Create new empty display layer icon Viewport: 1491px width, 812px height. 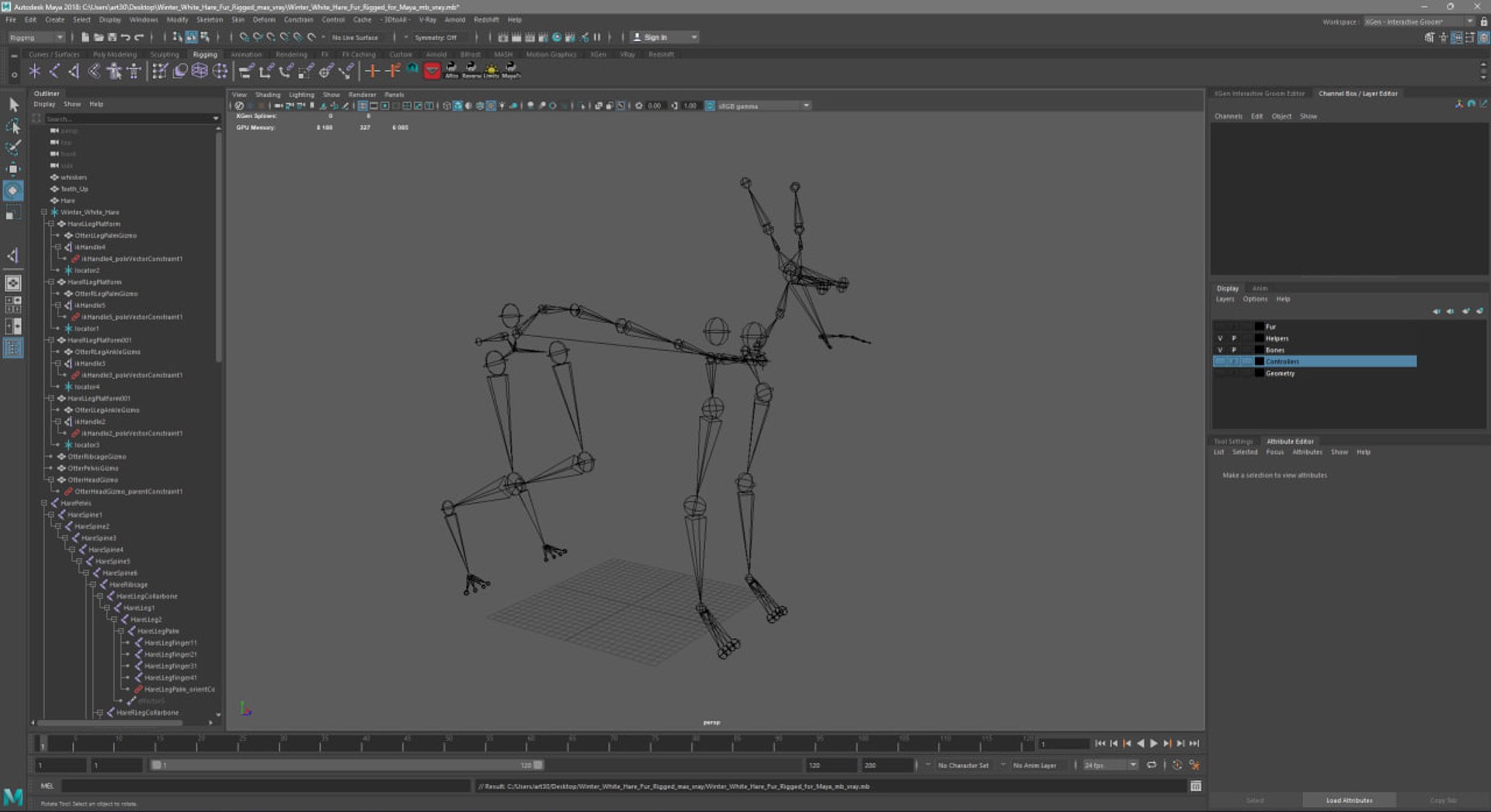pos(1465,311)
